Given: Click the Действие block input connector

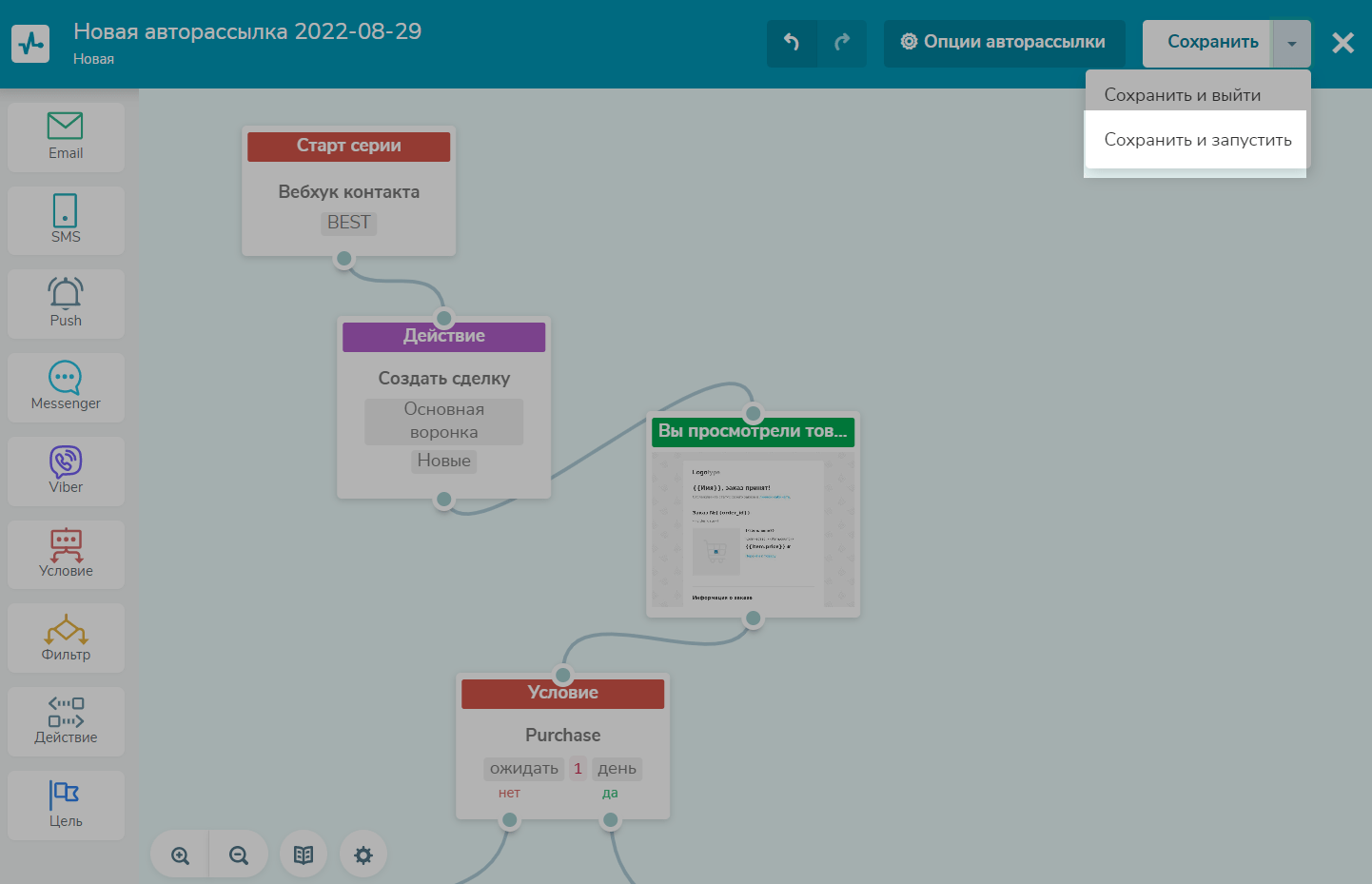Looking at the screenshot, I should pyautogui.click(x=444, y=318).
